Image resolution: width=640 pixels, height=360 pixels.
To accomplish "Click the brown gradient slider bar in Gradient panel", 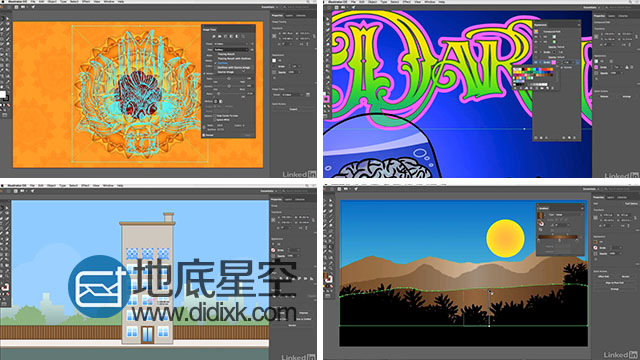I will pos(558,237).
